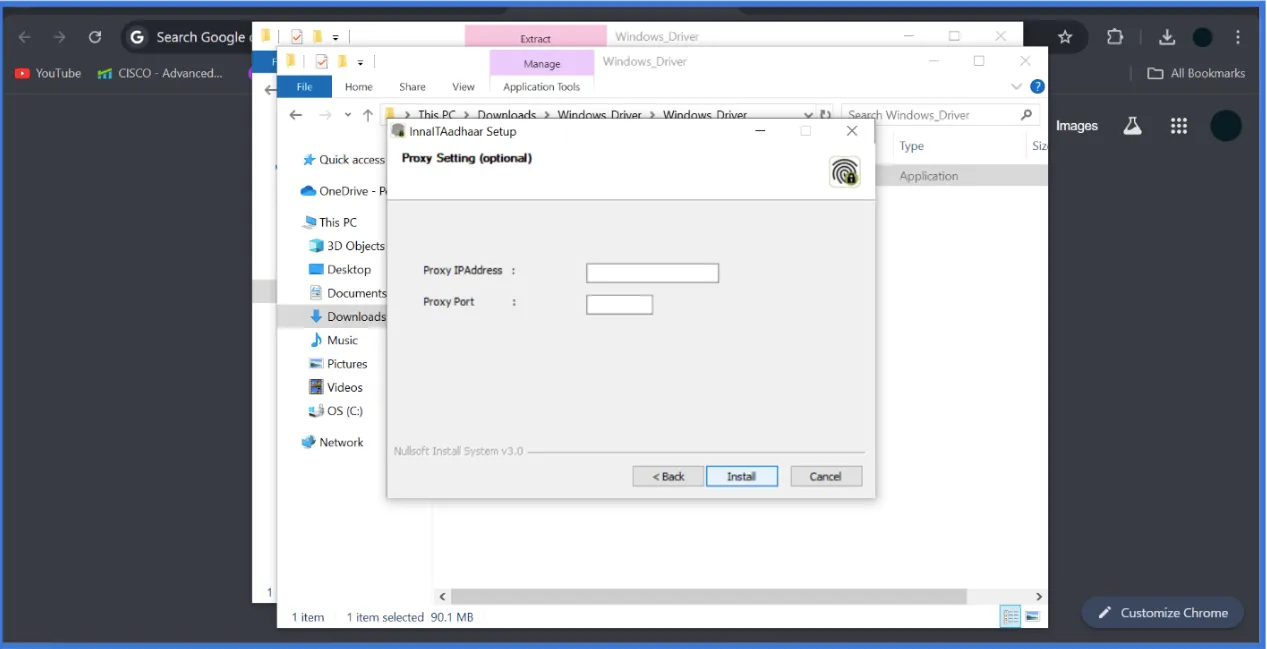The width and height of the screenshot is (1267, 649).
Task: Click Customize Chrome button
Action: pyautogui.click(x=1162, y=613)
